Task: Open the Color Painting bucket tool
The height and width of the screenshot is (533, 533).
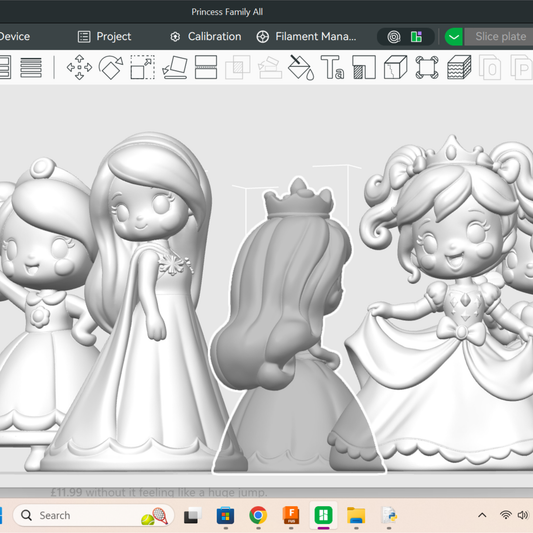Action: pos(301,67)
